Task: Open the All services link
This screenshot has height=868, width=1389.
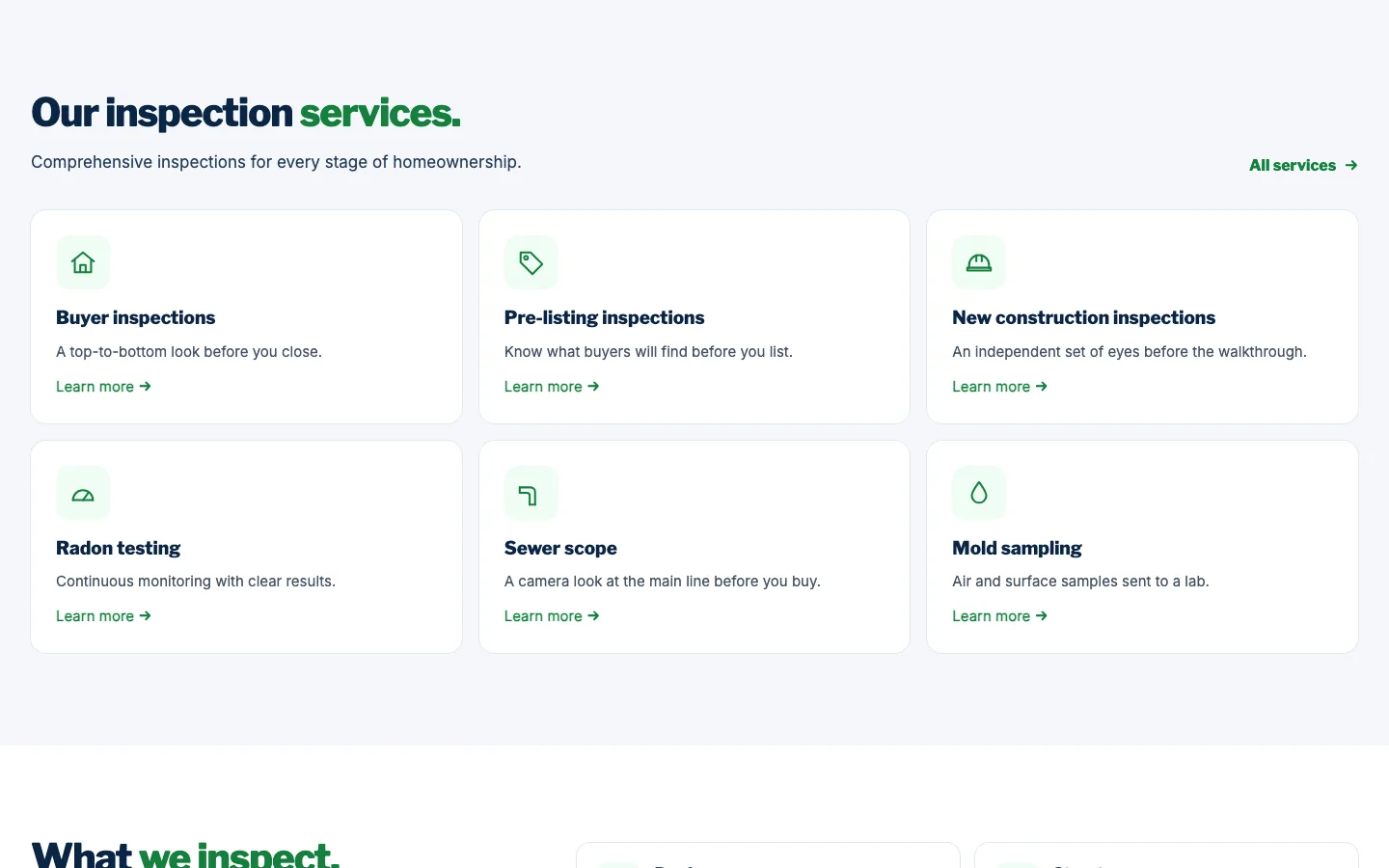Action: [1303, 165]
